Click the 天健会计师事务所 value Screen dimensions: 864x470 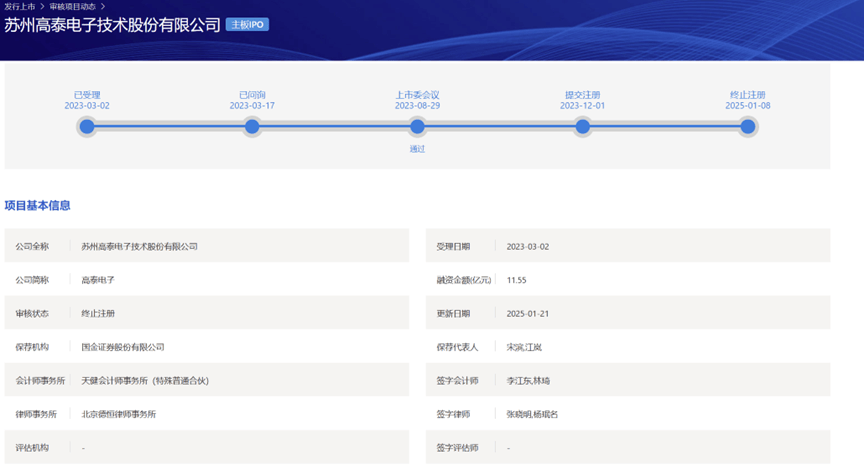145,381
